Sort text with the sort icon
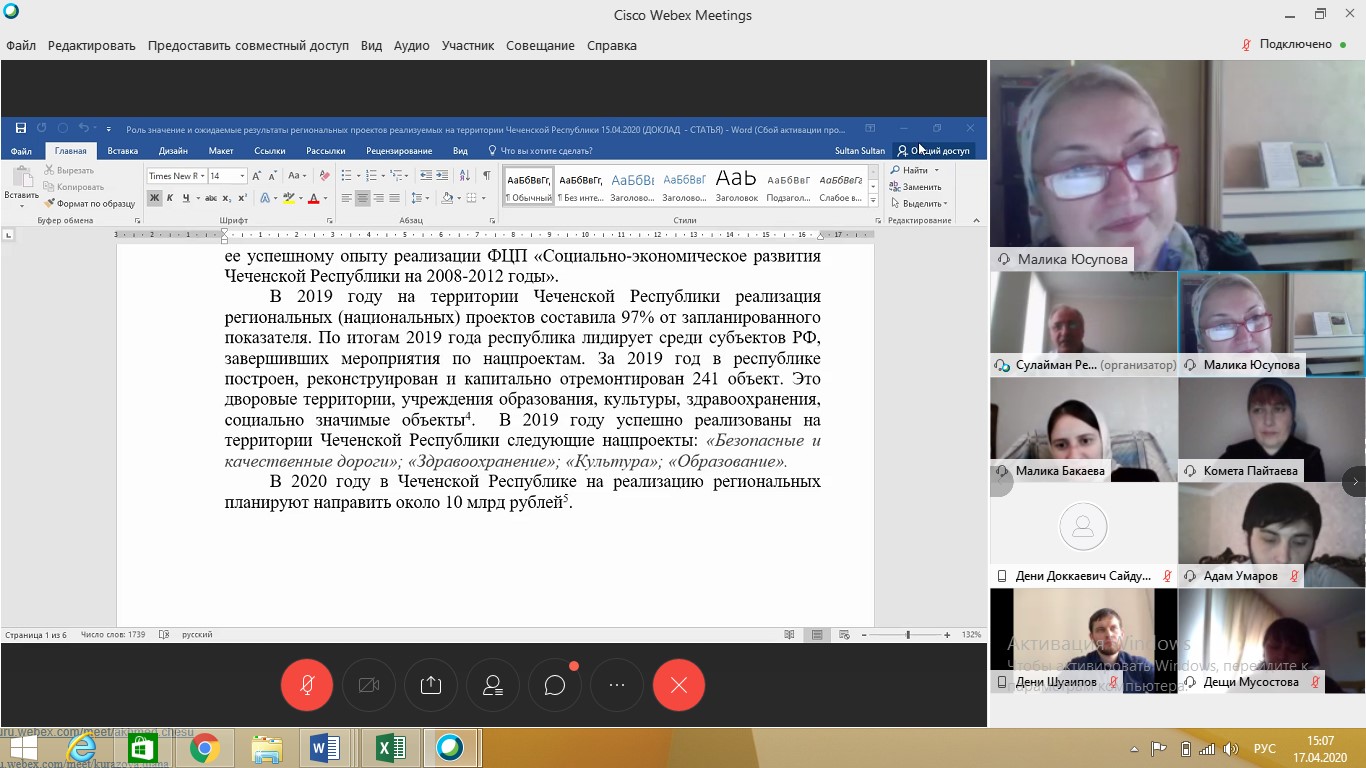This screenshot has height=768, width=1366. [x=466, y=176]
